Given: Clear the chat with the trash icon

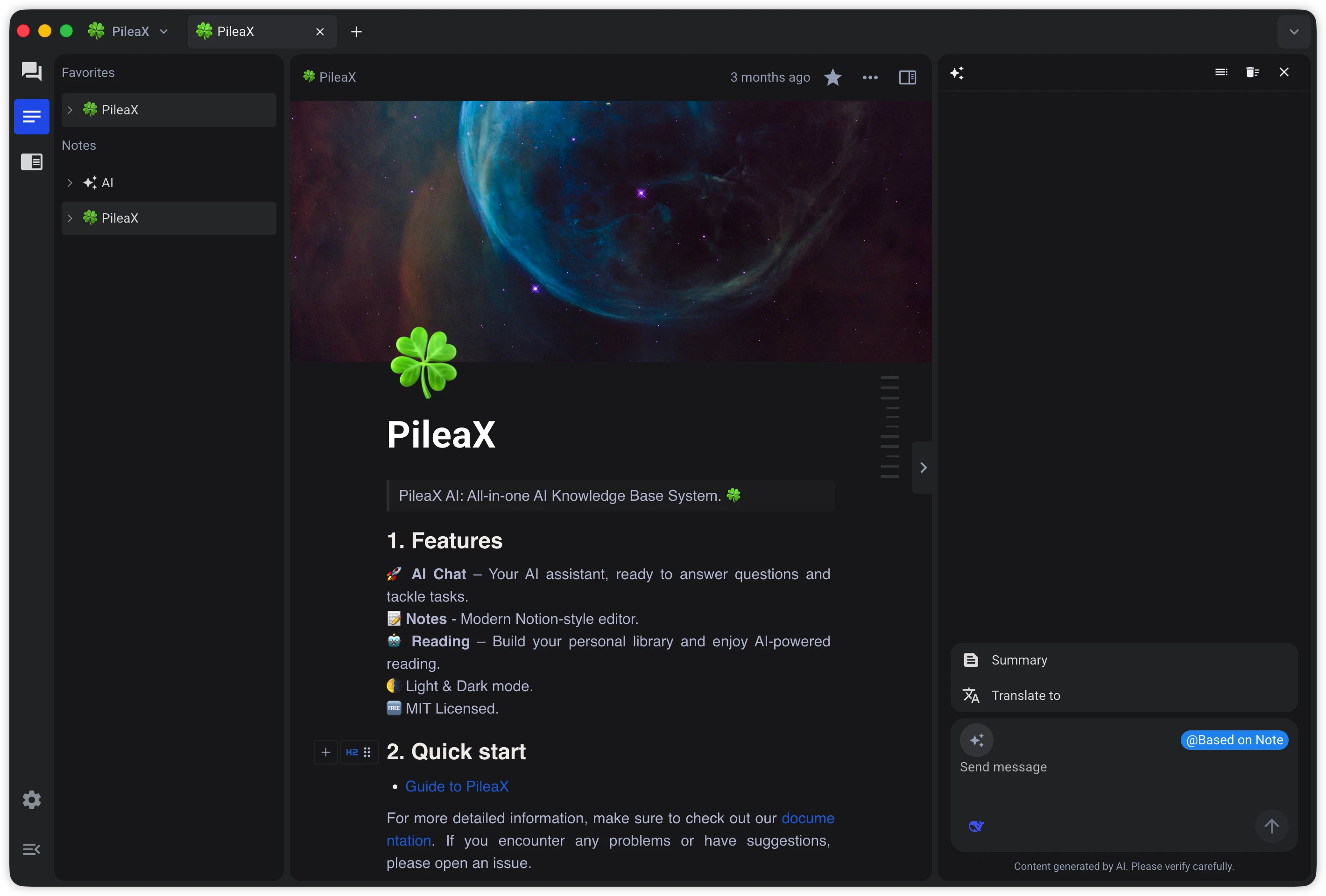Looking at the screenshot, I should pos(1252,72).
